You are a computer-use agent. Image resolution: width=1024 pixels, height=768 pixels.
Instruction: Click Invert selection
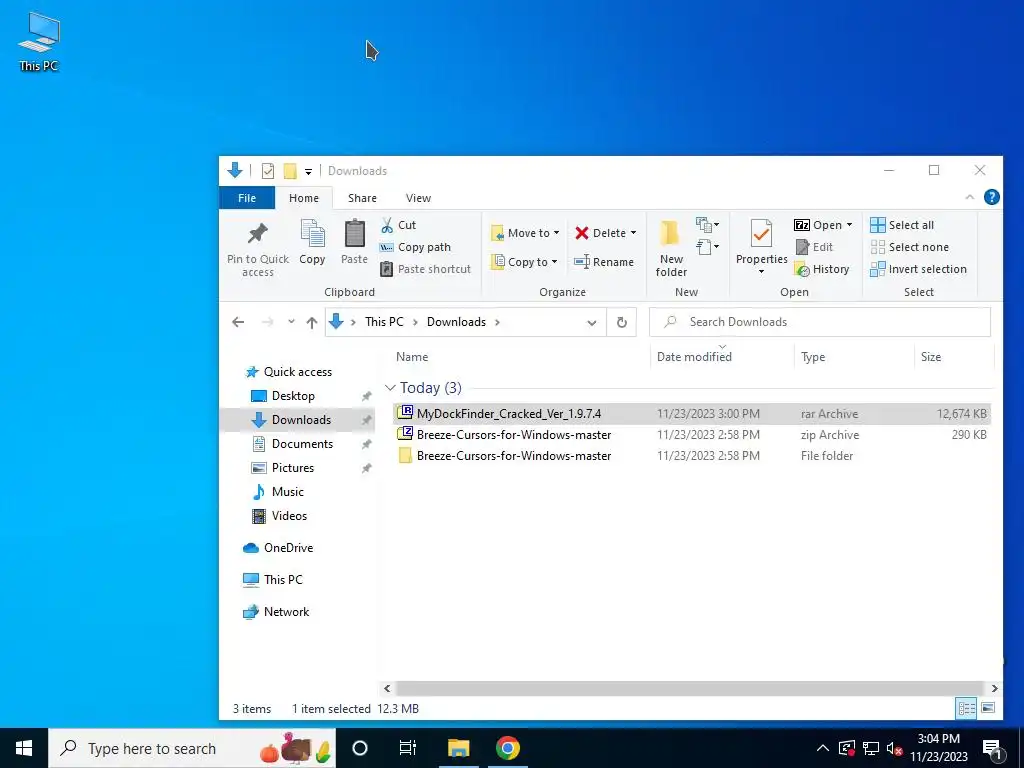pos(918,269)
